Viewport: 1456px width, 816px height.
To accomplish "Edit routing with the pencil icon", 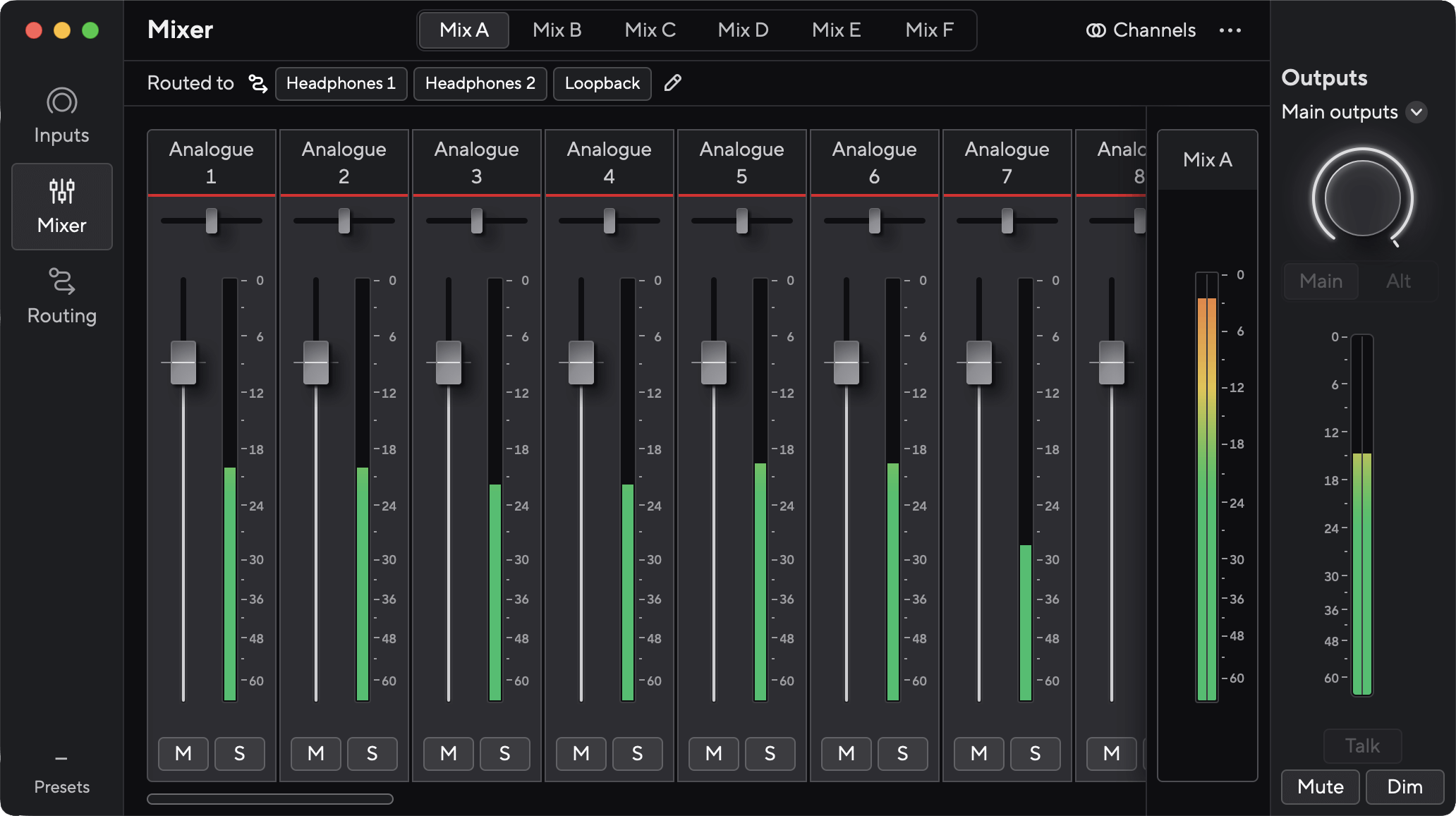I will coord(672,83).
